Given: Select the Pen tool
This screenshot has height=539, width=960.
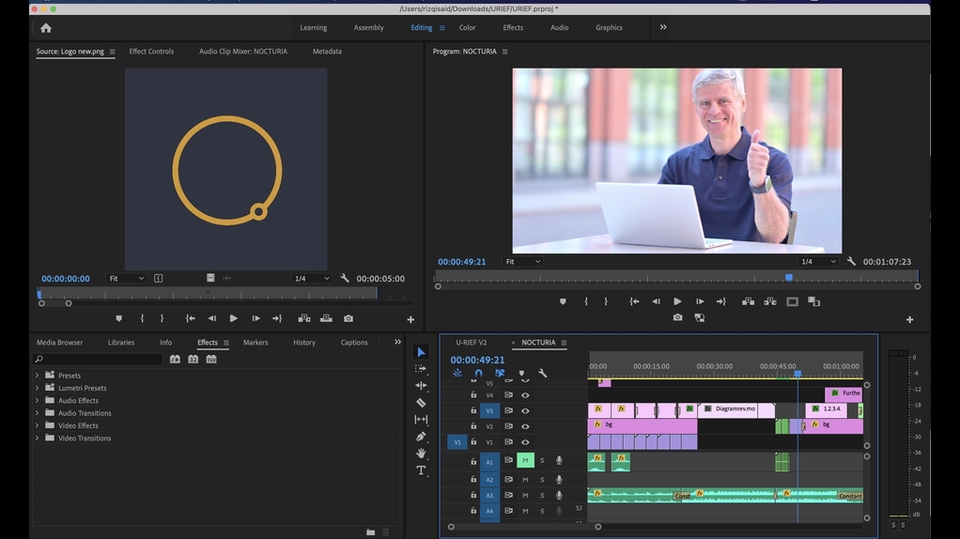Looking at the screenshot, I should (421, 437).
